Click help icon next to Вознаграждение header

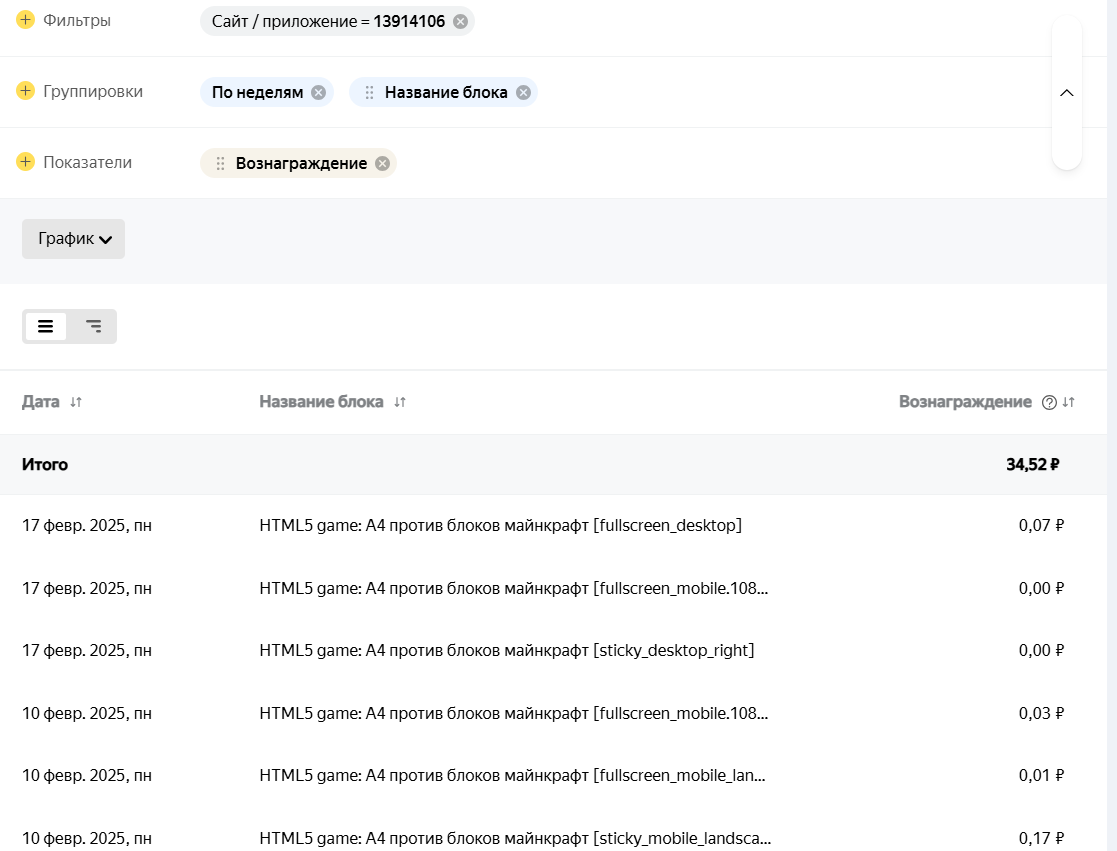(1049, 402)
